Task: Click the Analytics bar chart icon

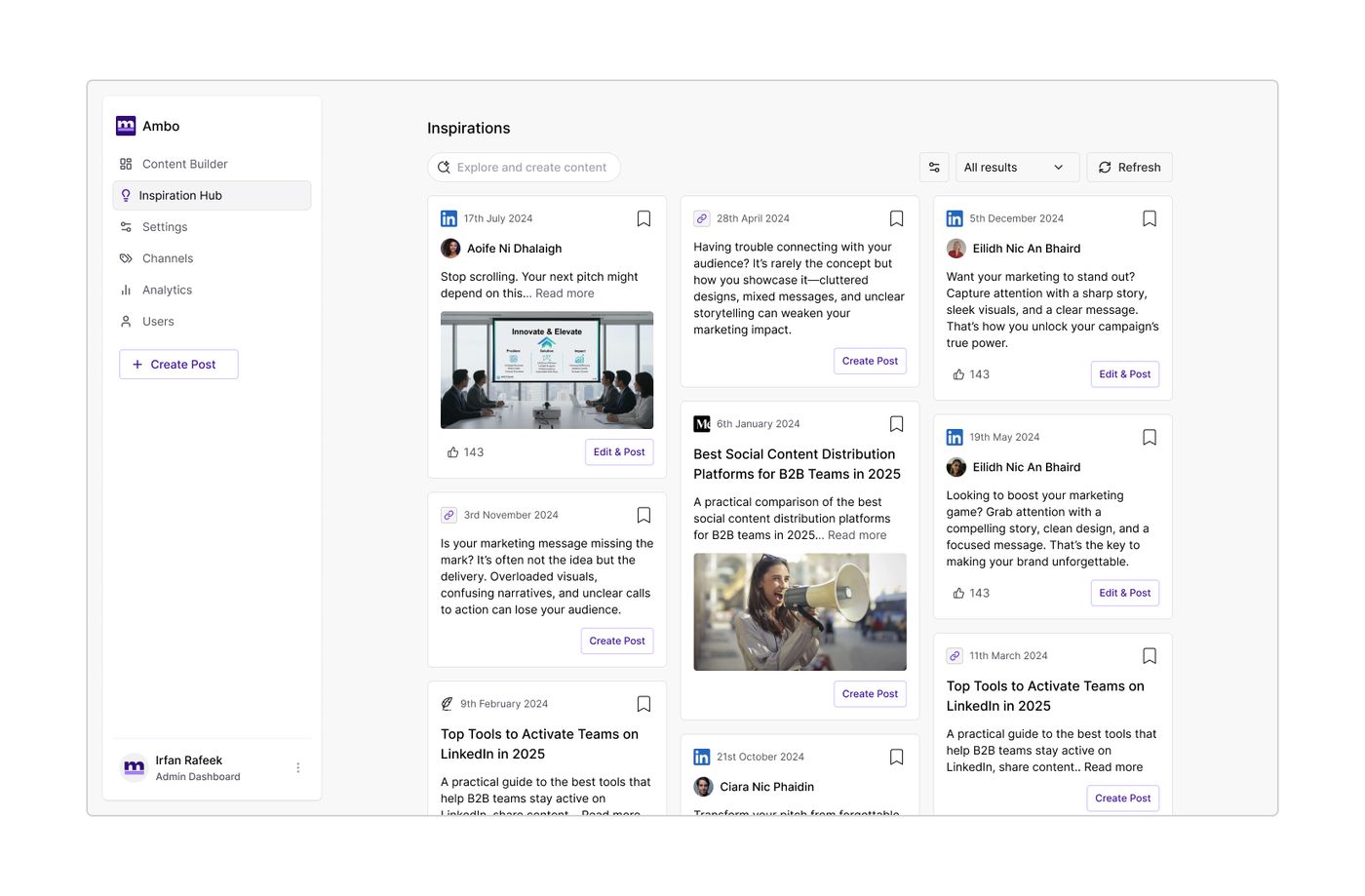Action: point(126,290)
